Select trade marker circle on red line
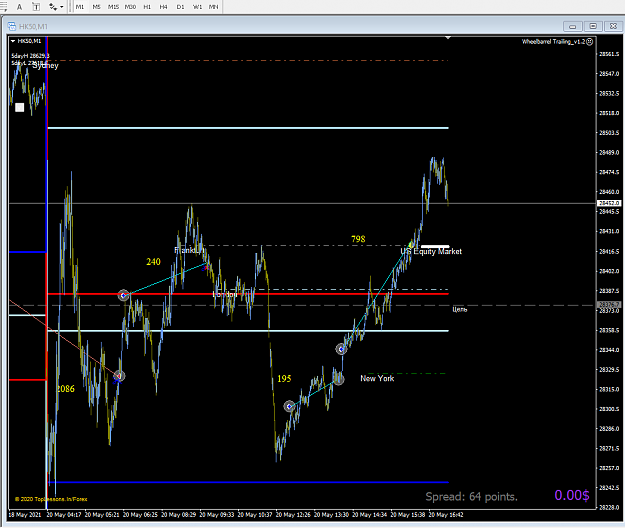Viewport: 625px width, 528px height. (x=124, y=295)
